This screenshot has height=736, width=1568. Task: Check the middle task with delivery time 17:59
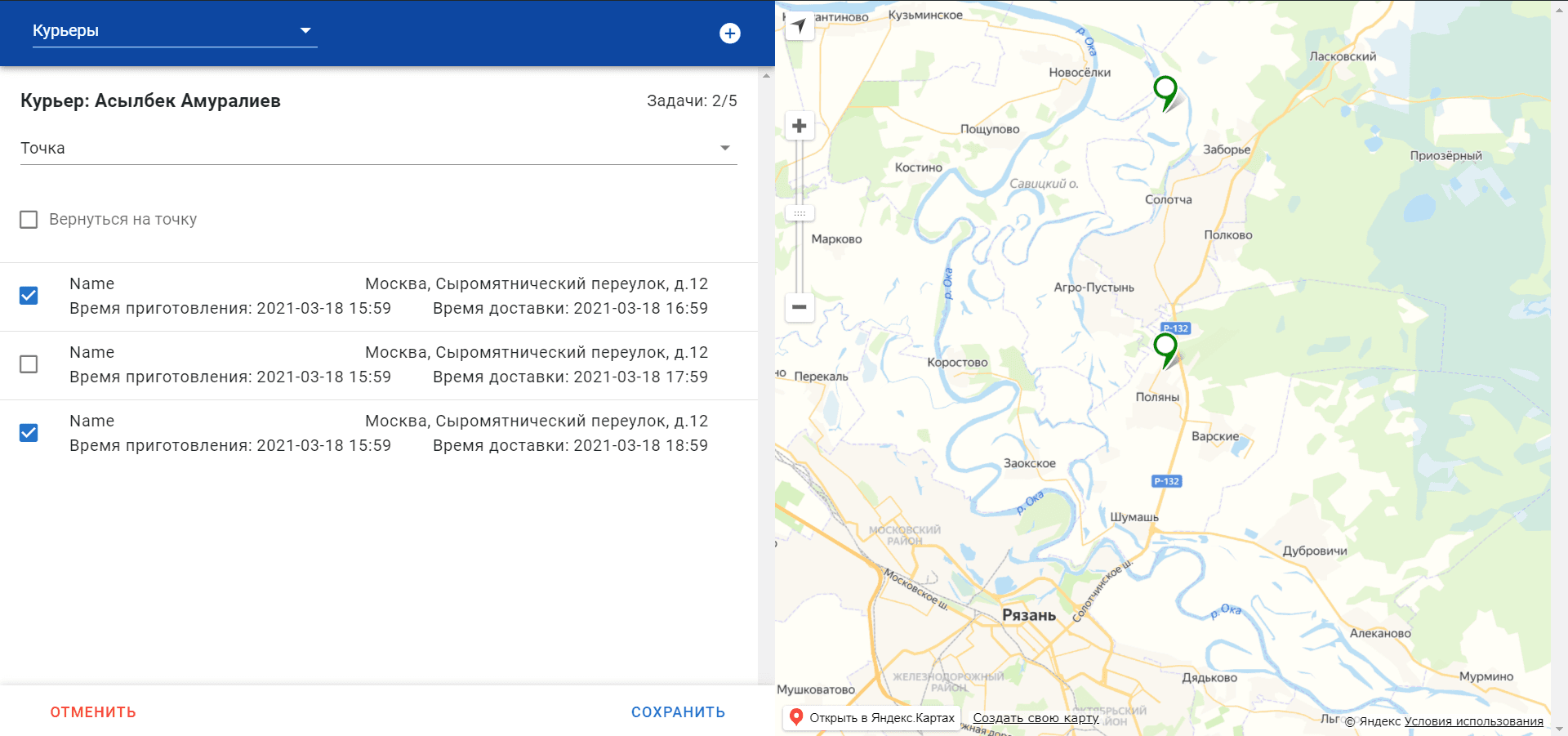point(29,364)
